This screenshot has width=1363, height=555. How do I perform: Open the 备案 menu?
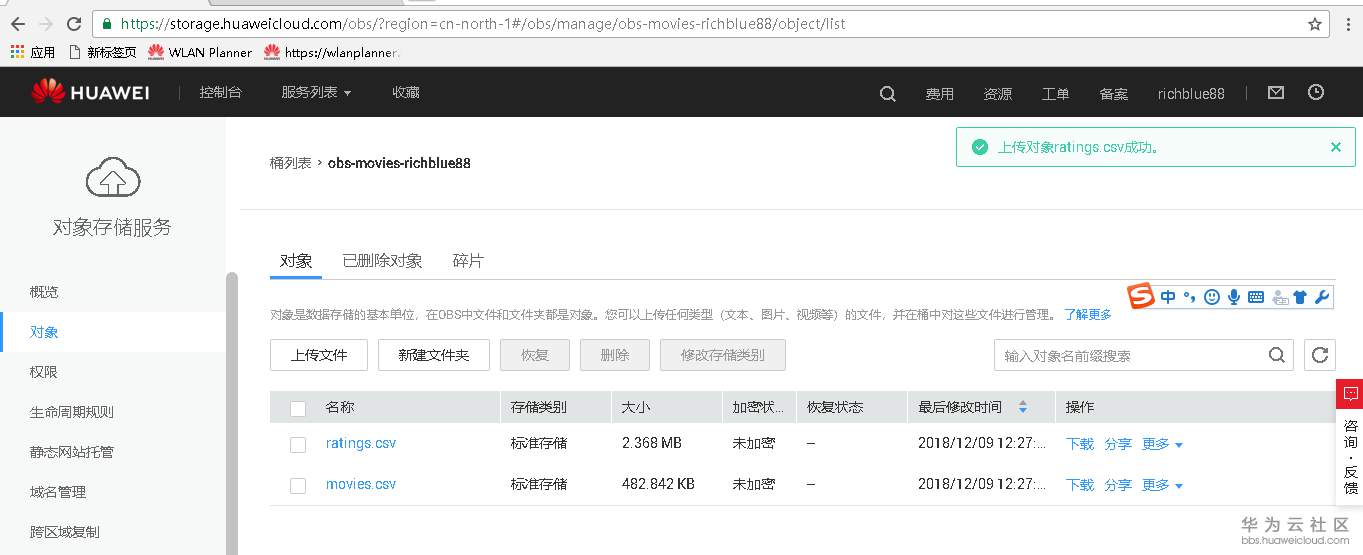pos(1113,94)
